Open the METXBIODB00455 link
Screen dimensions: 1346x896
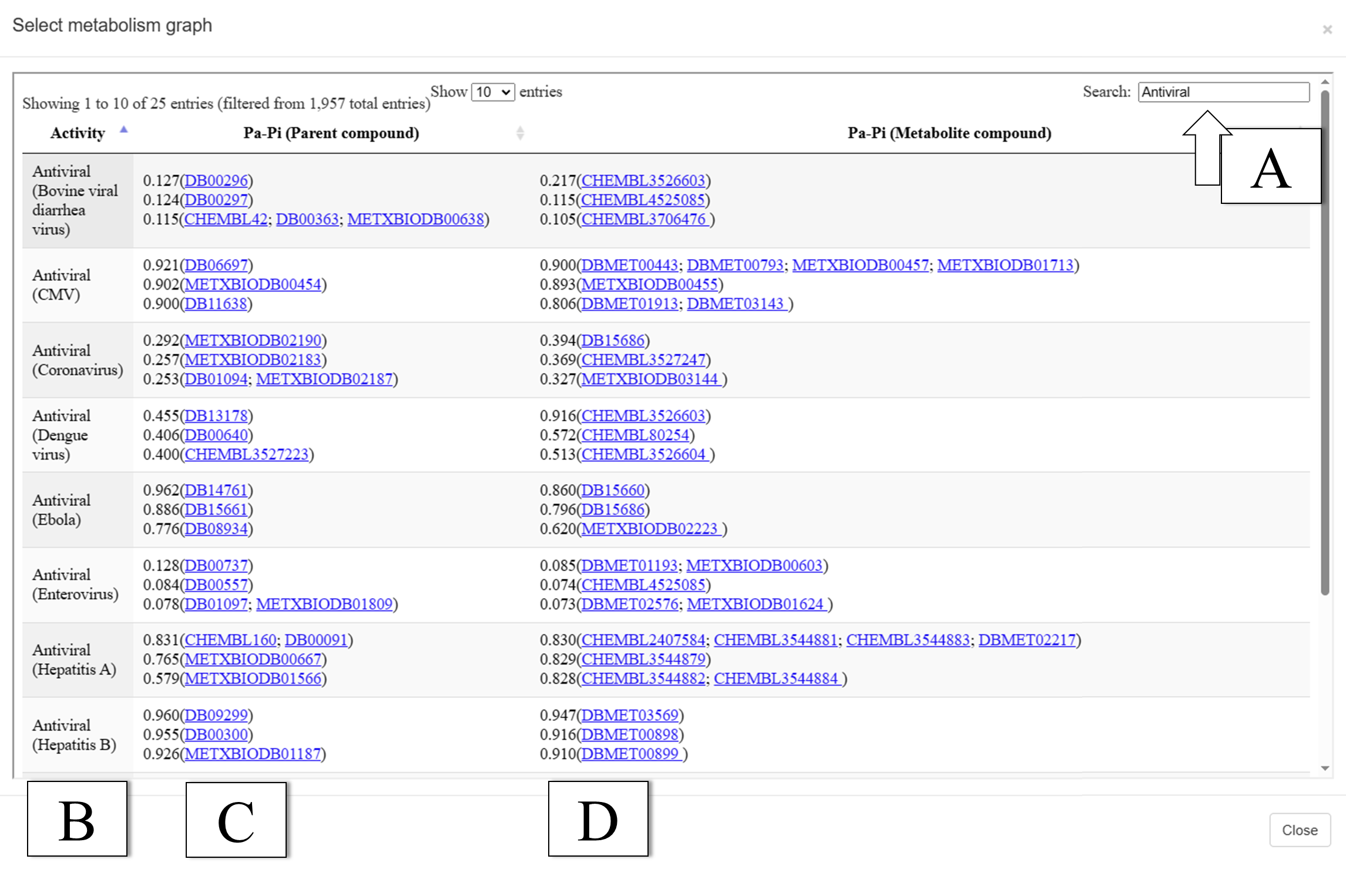click(650, 284)
